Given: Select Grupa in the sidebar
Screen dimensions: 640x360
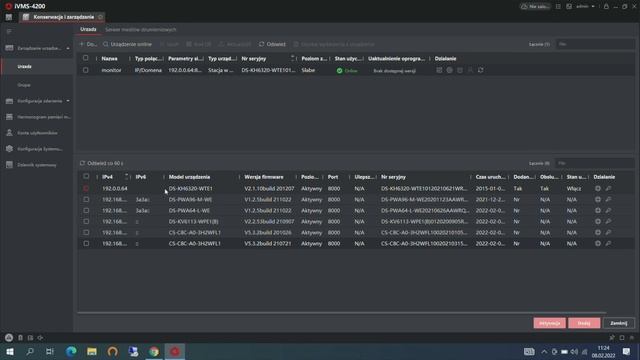Looking at the screenshot, I should pos(24,85).
